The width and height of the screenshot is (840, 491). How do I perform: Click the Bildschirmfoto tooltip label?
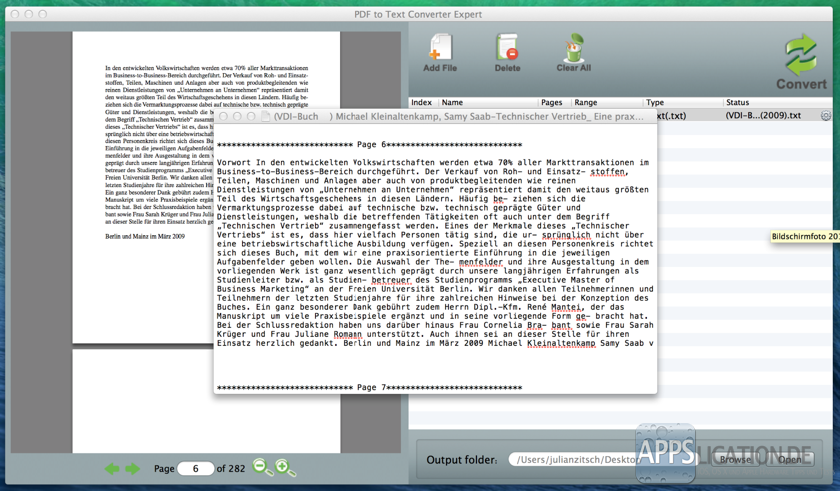[x=805, y=236]
